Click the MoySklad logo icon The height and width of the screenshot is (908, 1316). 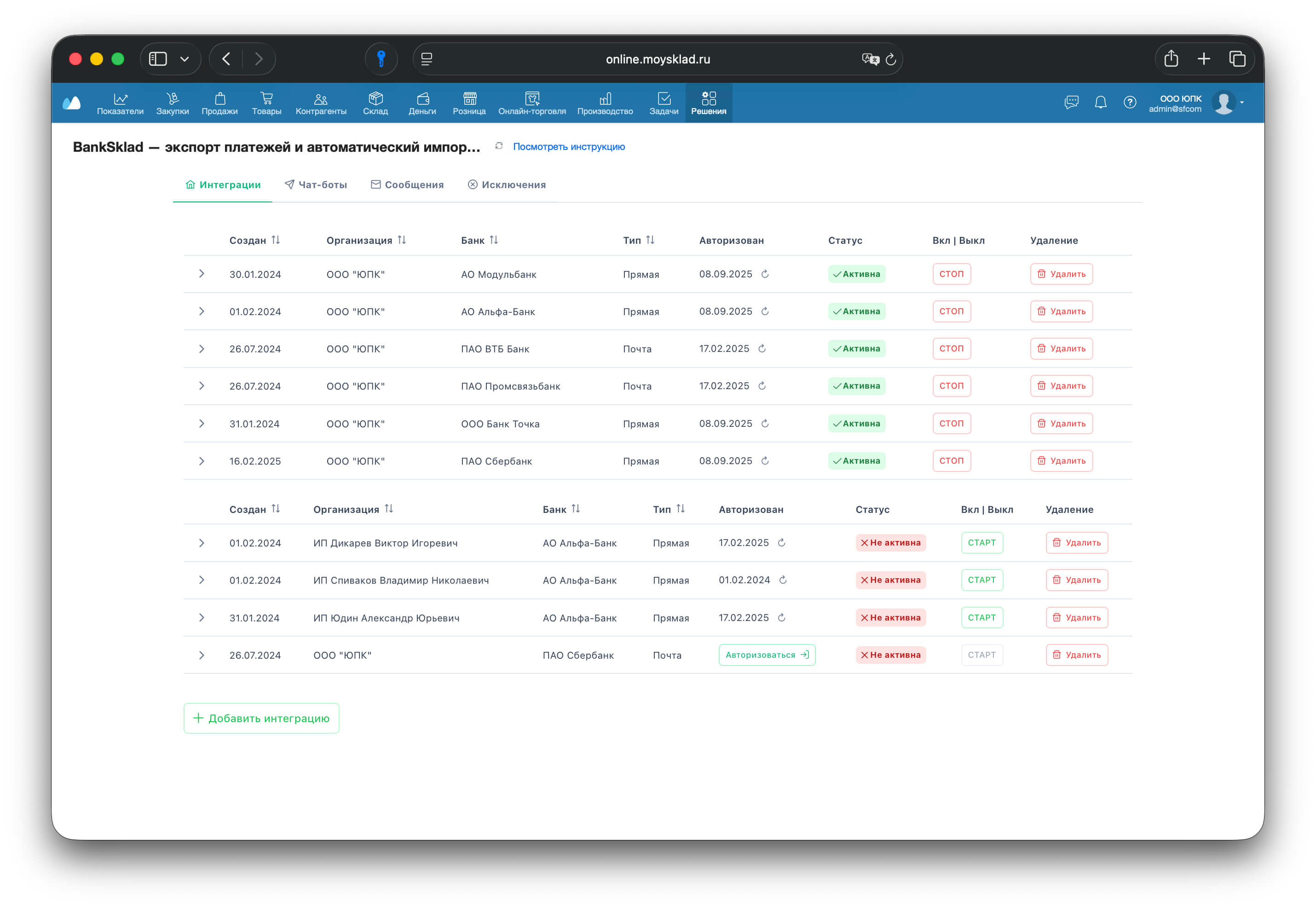coord(72,103)
